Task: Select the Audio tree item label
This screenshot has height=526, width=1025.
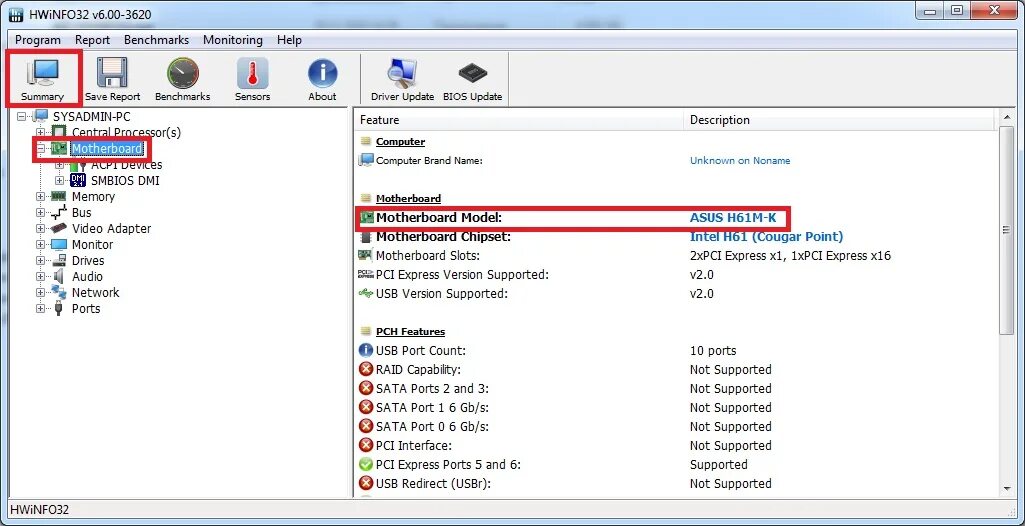Action: pyautogui.click(x=87, y=276)
